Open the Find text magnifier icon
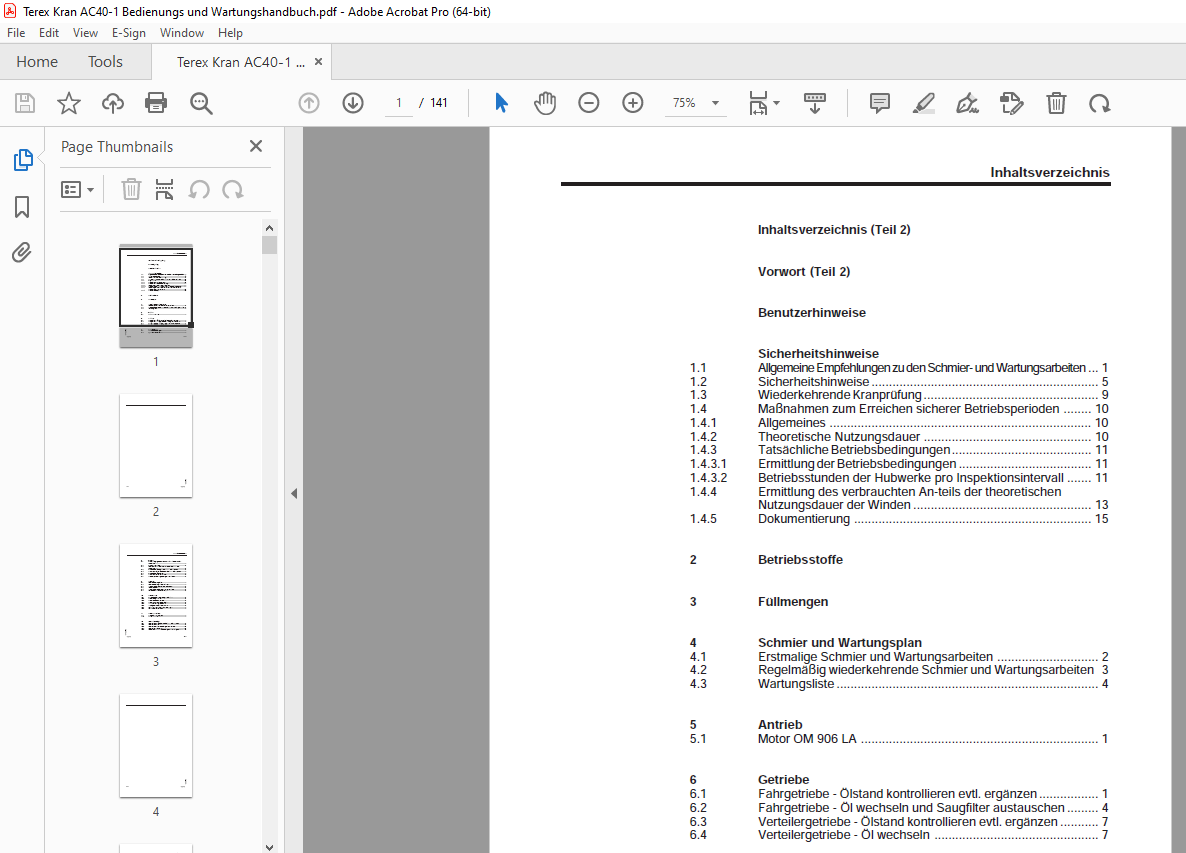1186x853 pixels. [201, 103]
